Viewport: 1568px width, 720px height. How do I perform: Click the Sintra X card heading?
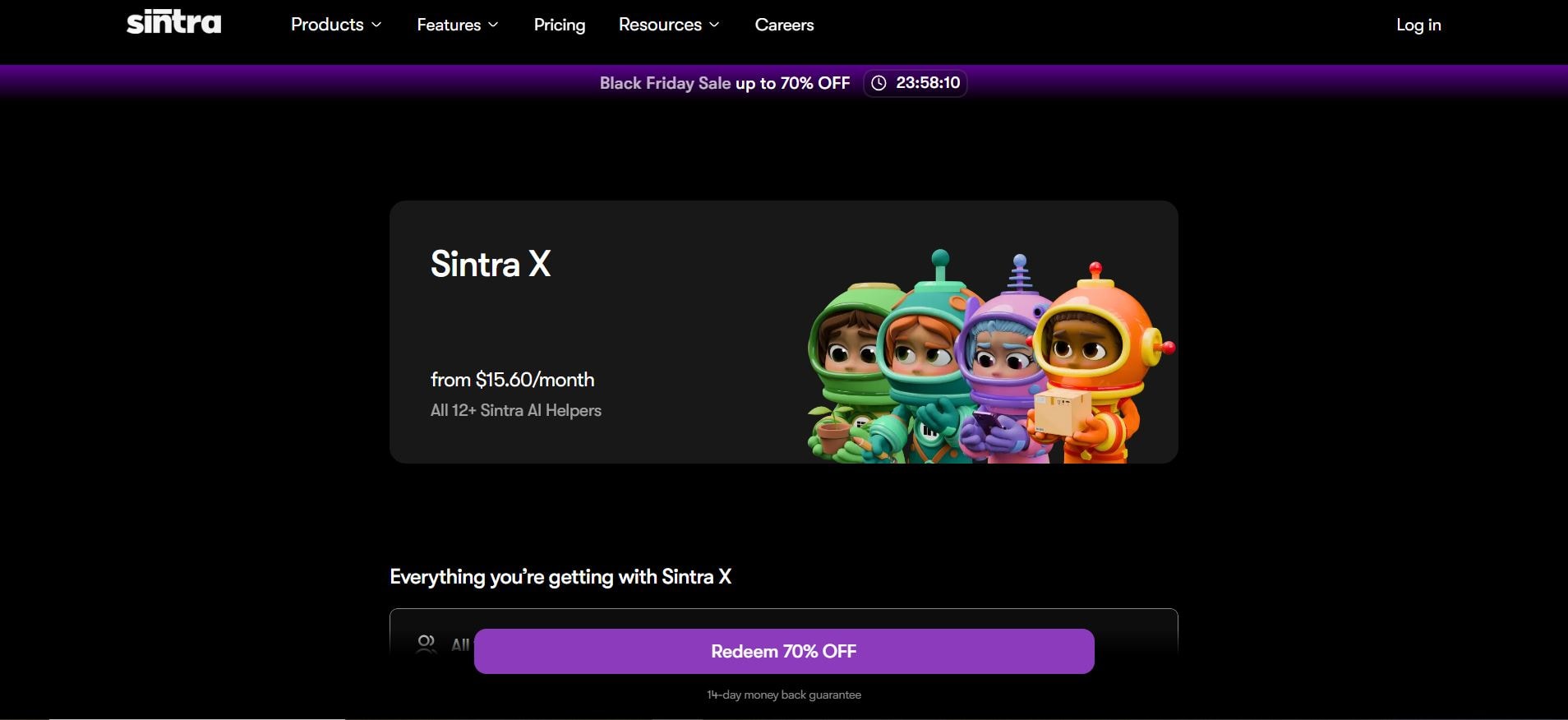(491, 264)
